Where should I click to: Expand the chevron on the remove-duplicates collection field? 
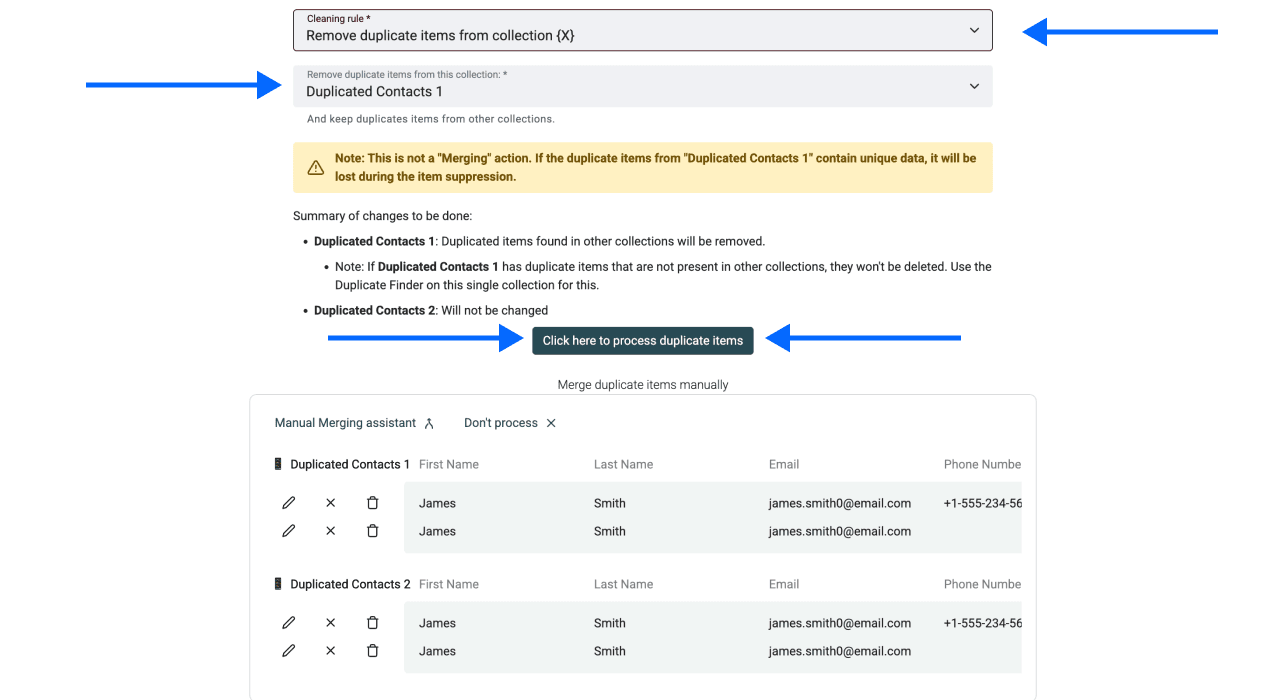[972, 86]
